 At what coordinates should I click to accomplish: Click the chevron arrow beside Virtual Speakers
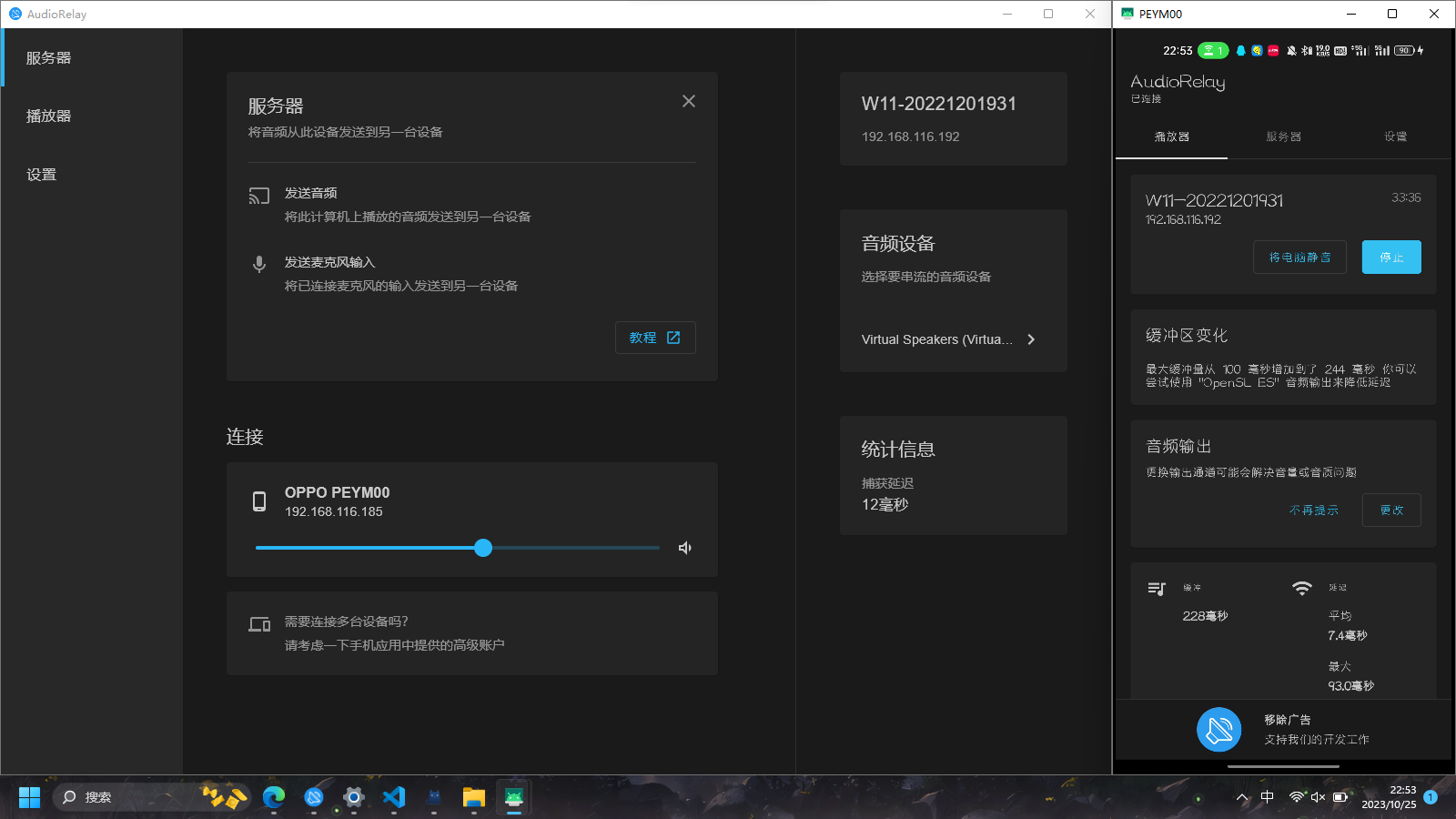coord(1031,339)
